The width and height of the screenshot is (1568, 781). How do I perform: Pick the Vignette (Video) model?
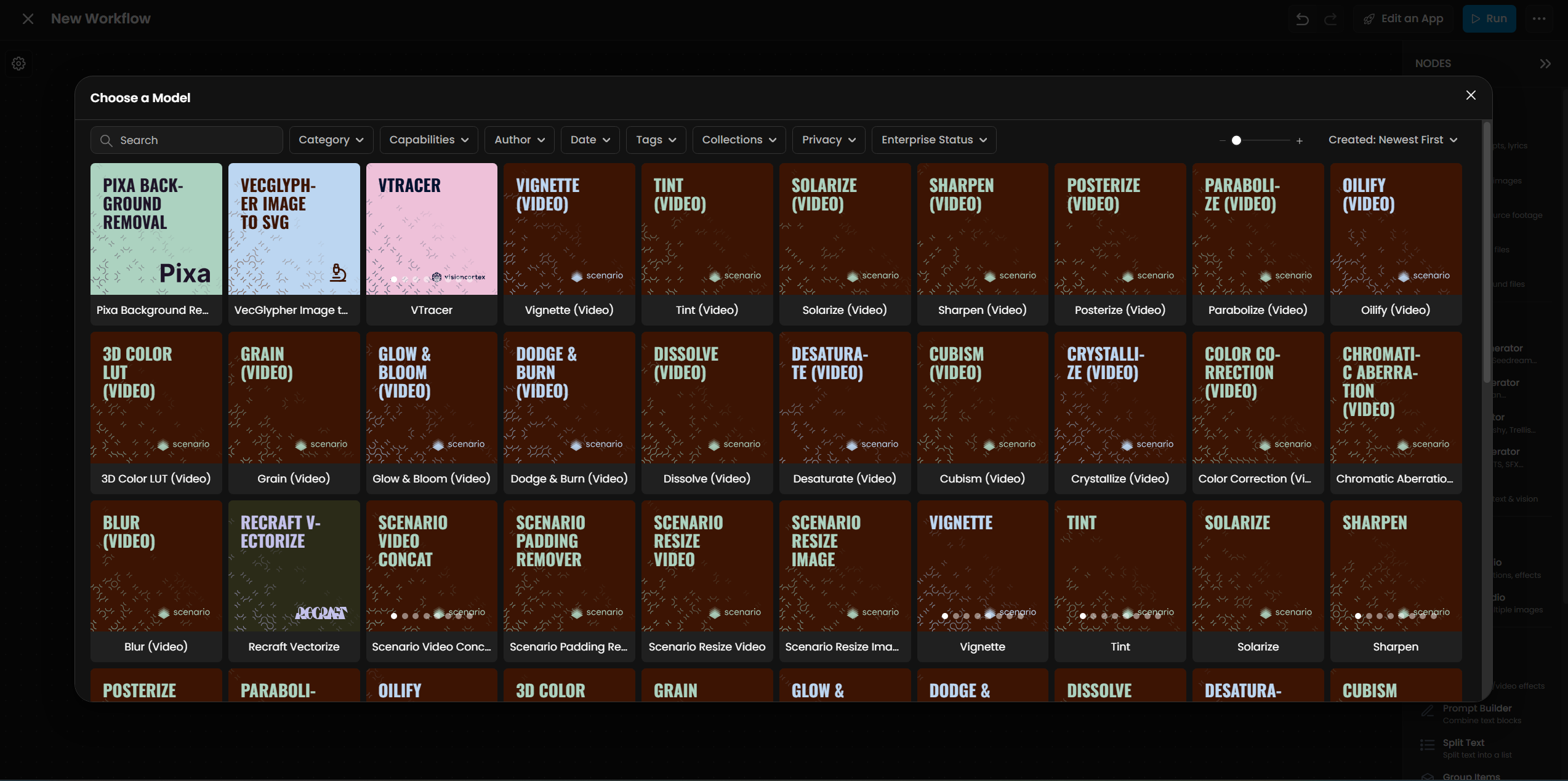click(x=569, y=244)
